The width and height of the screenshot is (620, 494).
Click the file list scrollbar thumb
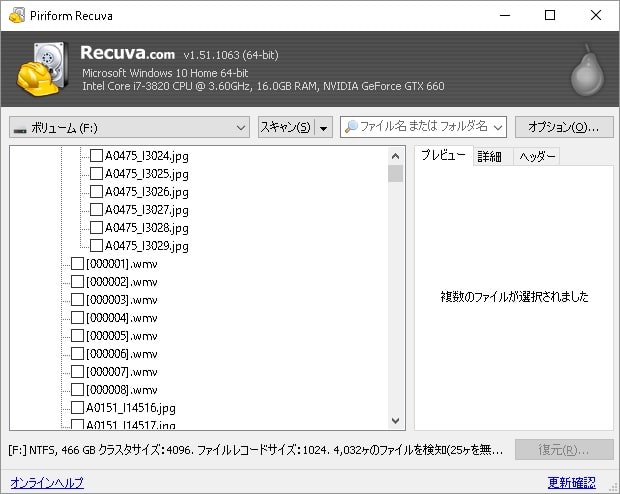(x=395, y=174)
